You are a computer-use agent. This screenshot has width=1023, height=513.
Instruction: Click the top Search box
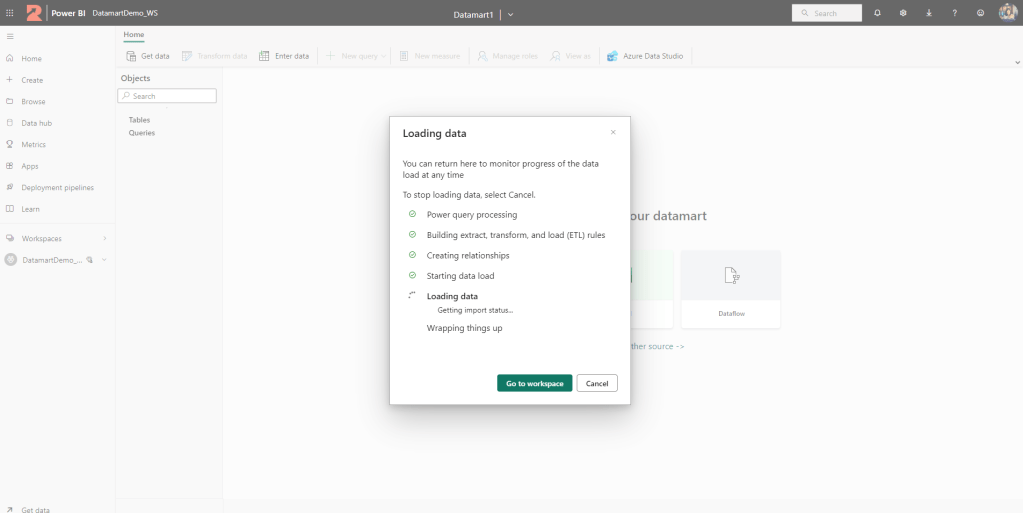point(827,13)
